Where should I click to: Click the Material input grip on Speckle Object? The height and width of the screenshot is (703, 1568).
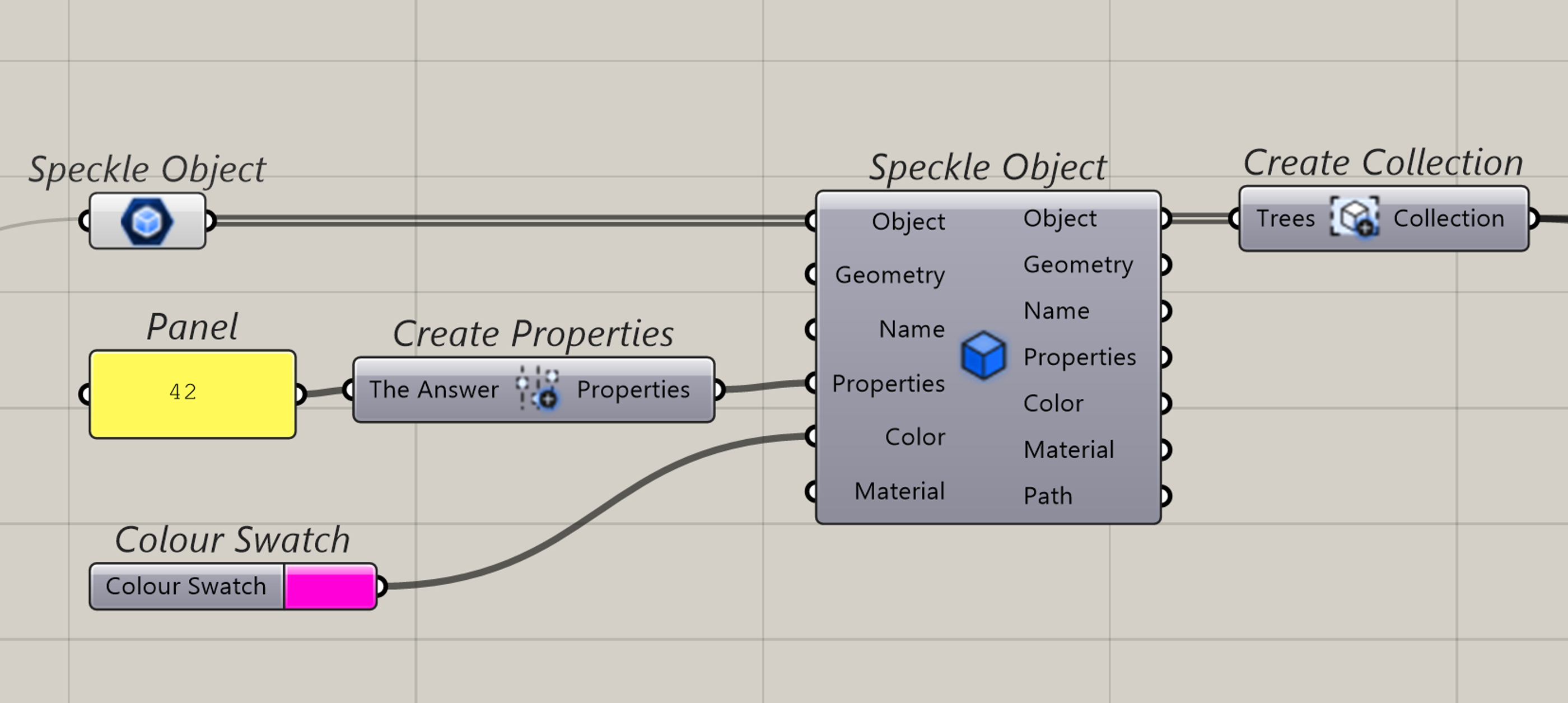click(x=811, y=491)
